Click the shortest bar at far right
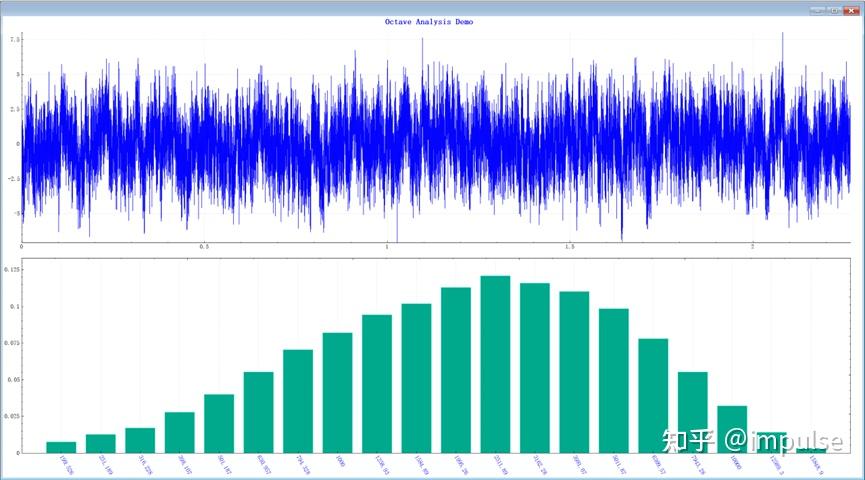865x480 pixels. pos(811,451)
